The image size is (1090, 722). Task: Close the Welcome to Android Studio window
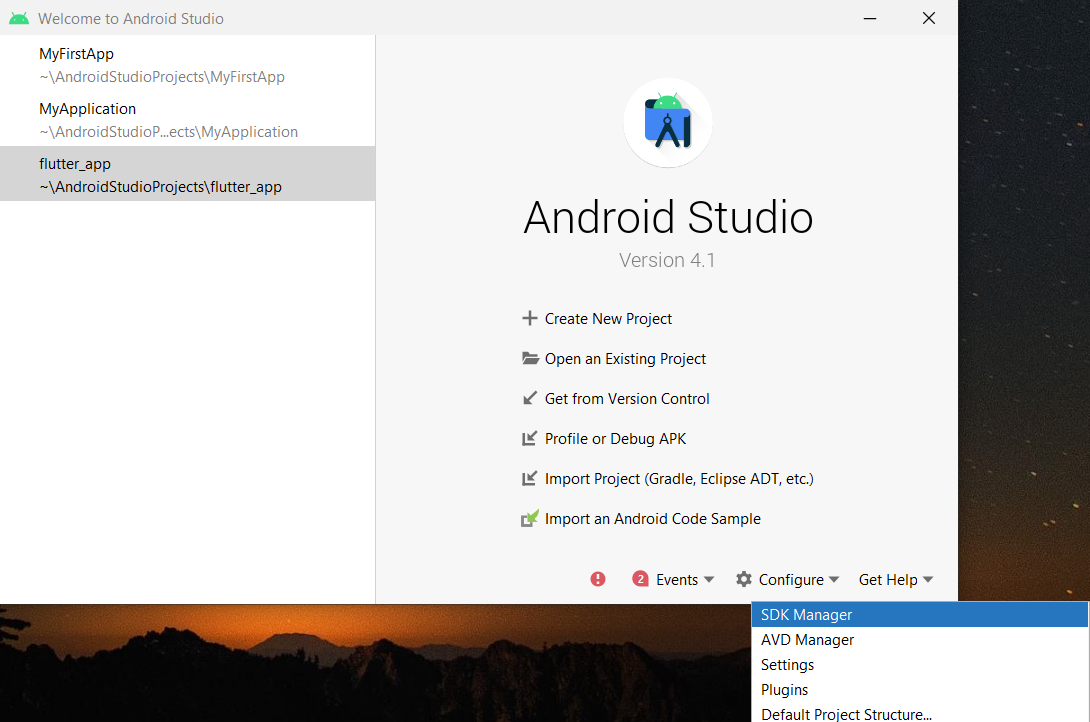point(929,18)
